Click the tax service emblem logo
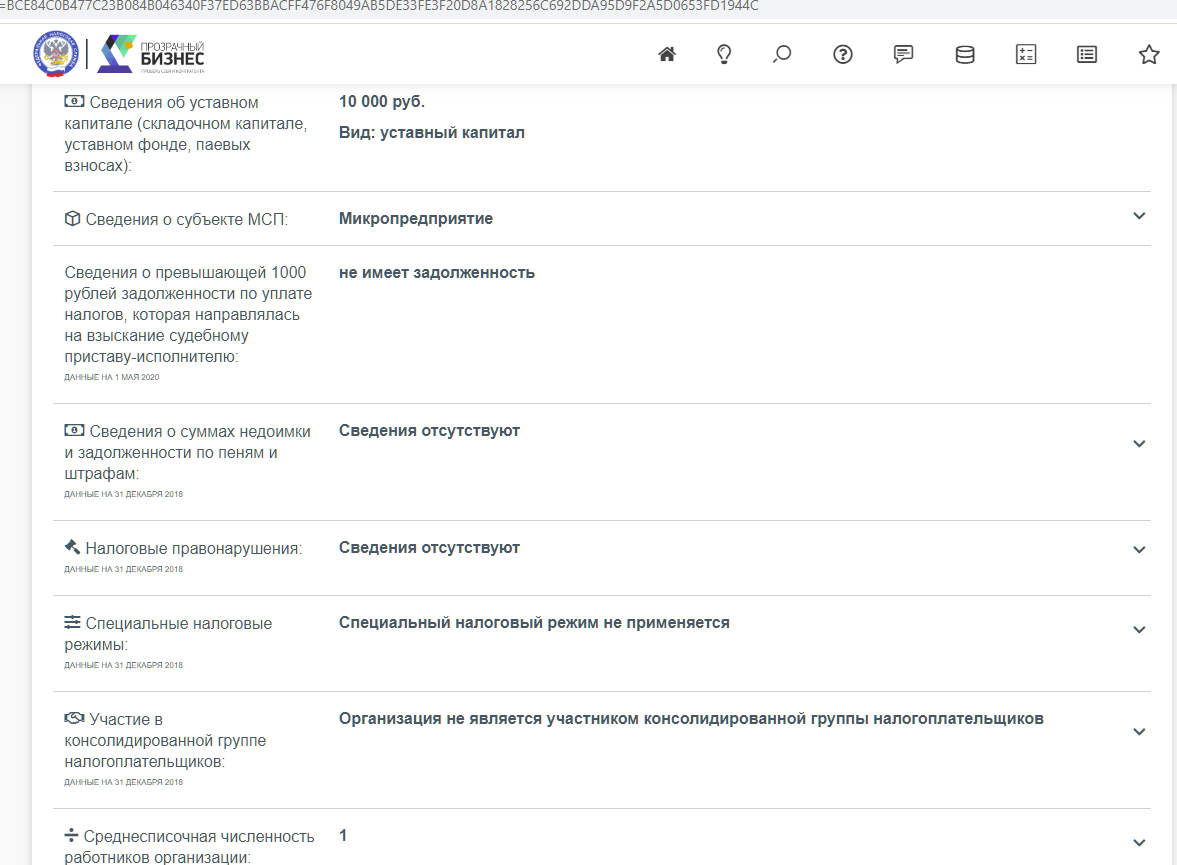Screen dimensions: 1177x865 tap(55, 55)
